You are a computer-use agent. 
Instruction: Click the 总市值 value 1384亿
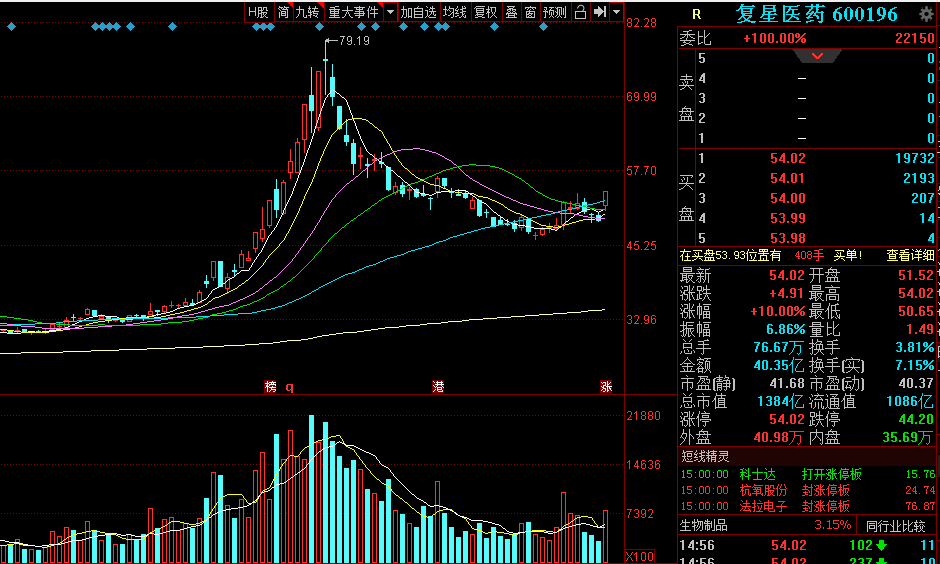[x=779, y=402]
